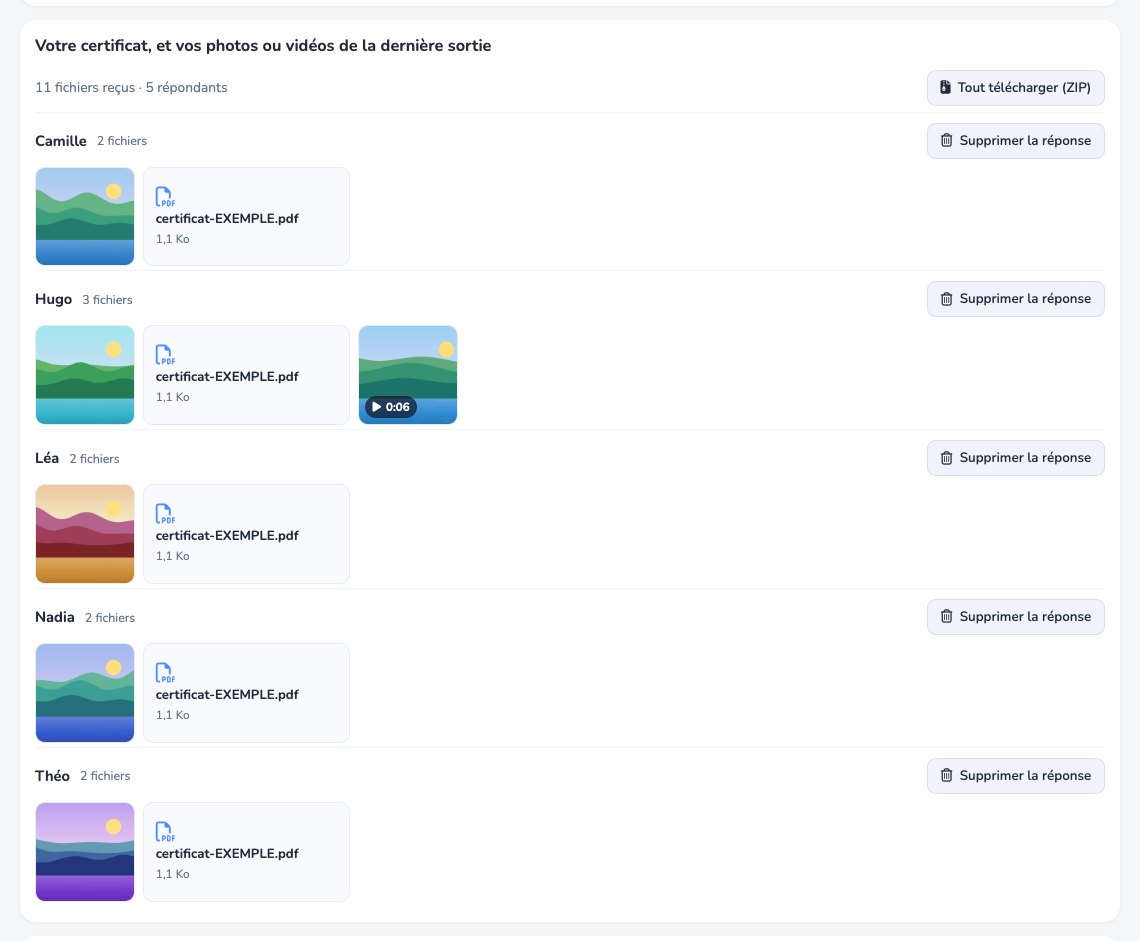1140x941 pixels.
Task: Click PDF icon in Nadia's certificate card
Action: [x=165, y=673]
